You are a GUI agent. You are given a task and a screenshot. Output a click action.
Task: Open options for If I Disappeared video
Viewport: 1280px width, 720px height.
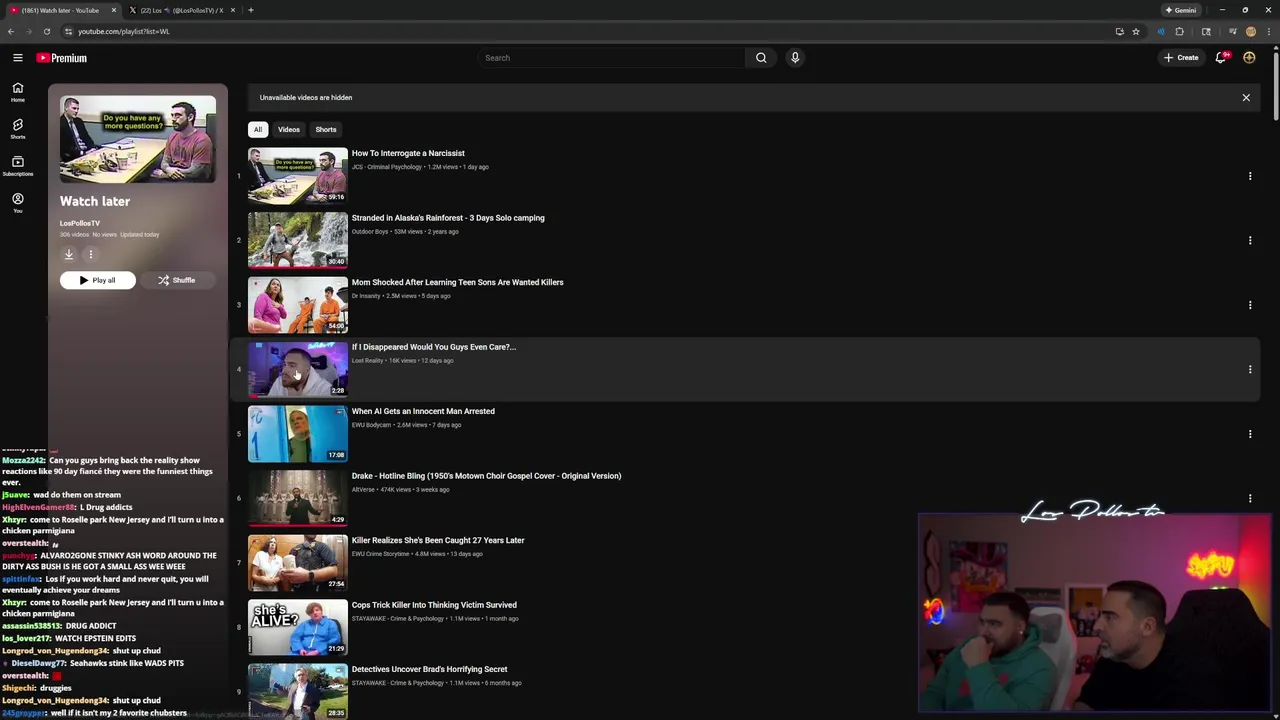coord(1250,370)
